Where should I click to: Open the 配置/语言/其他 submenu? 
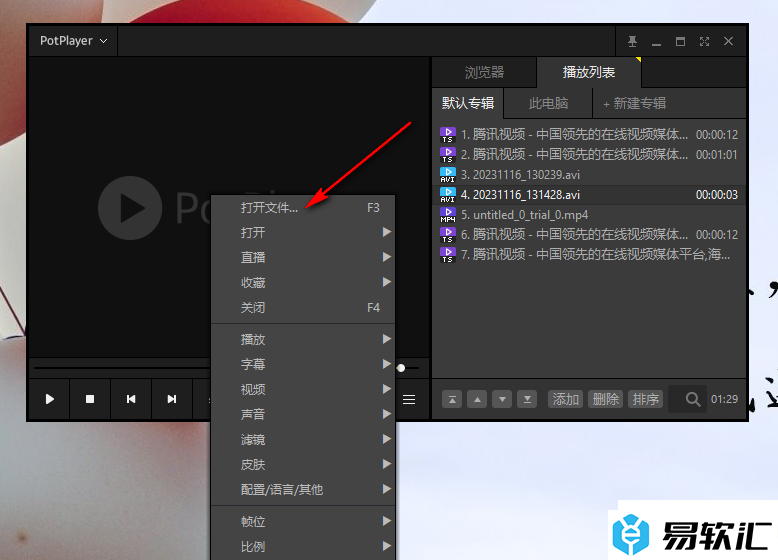(303, 490)
